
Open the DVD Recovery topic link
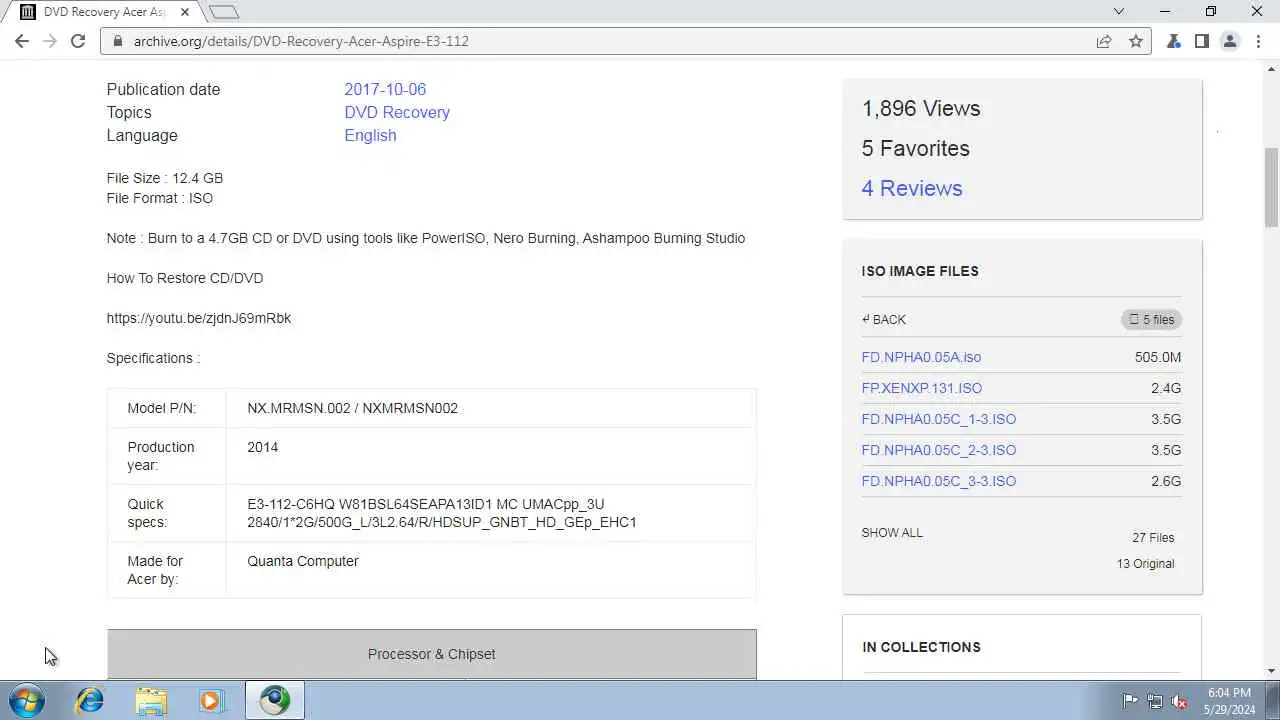click(397, 112)
